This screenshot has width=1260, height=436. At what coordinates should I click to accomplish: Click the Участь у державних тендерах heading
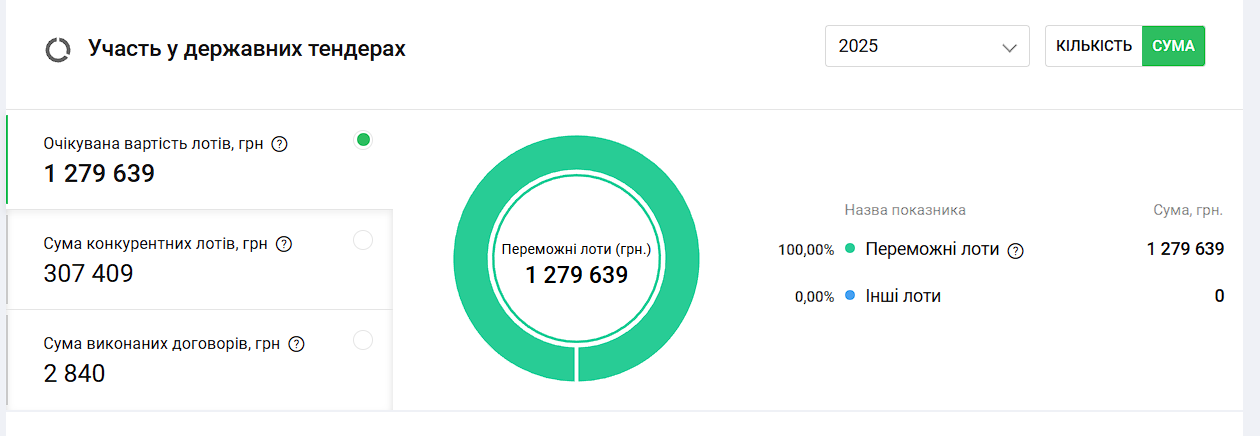click(247, 49)
